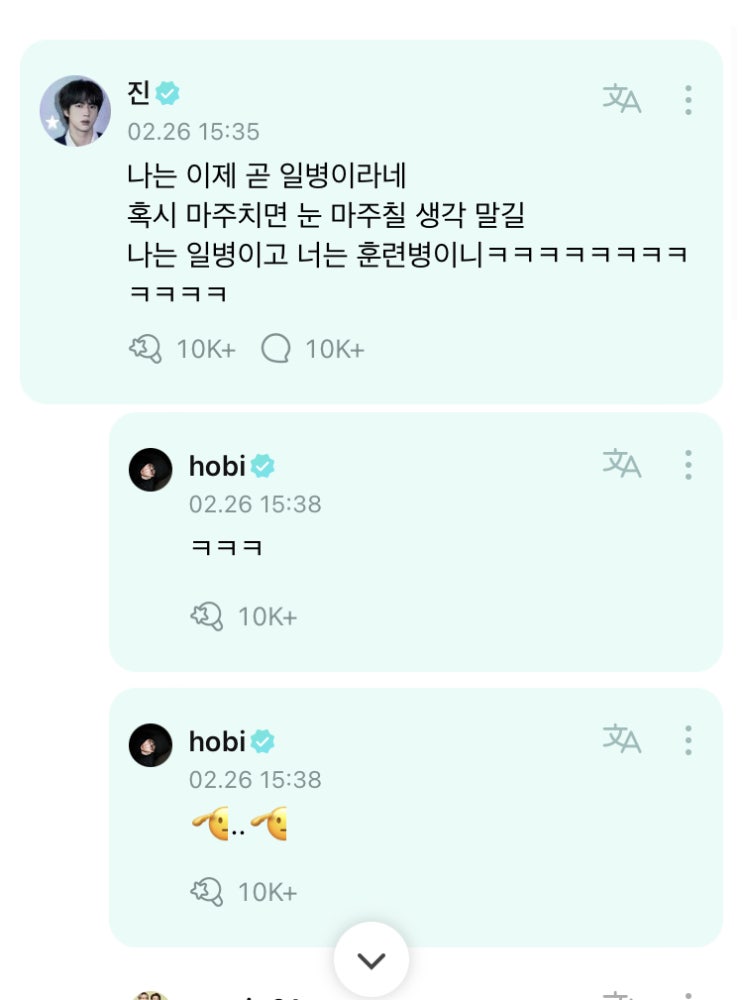Open more options on 진's post

tap(688, 99)
